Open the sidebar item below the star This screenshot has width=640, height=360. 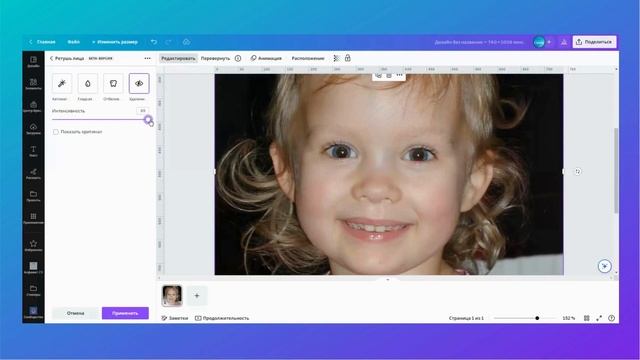coord(33,268)
